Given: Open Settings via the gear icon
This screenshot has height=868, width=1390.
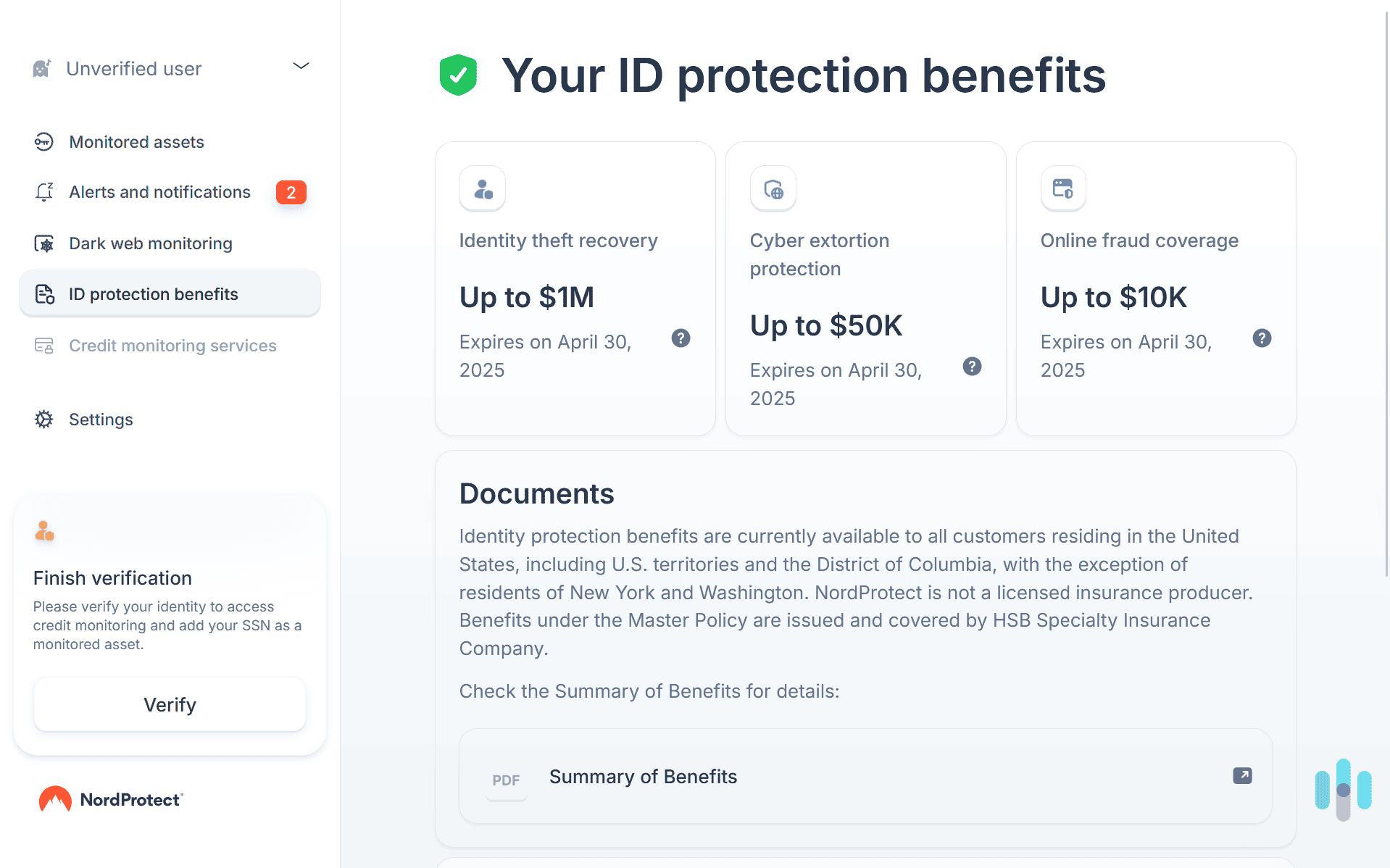Looking at the screenshot, I should pyautogui.click(x=44, y=420).
